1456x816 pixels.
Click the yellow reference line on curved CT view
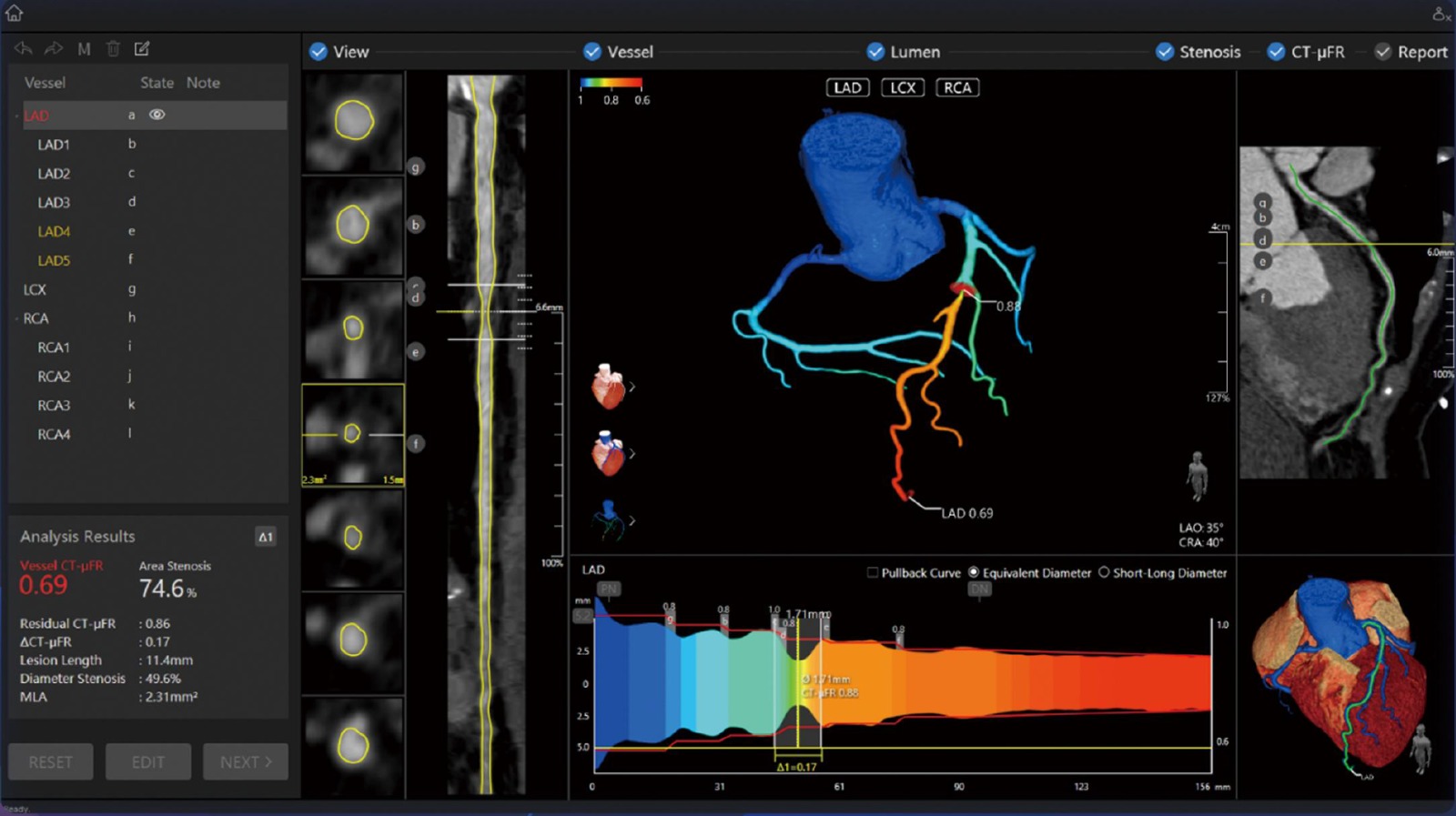(x=1347, y=245)
